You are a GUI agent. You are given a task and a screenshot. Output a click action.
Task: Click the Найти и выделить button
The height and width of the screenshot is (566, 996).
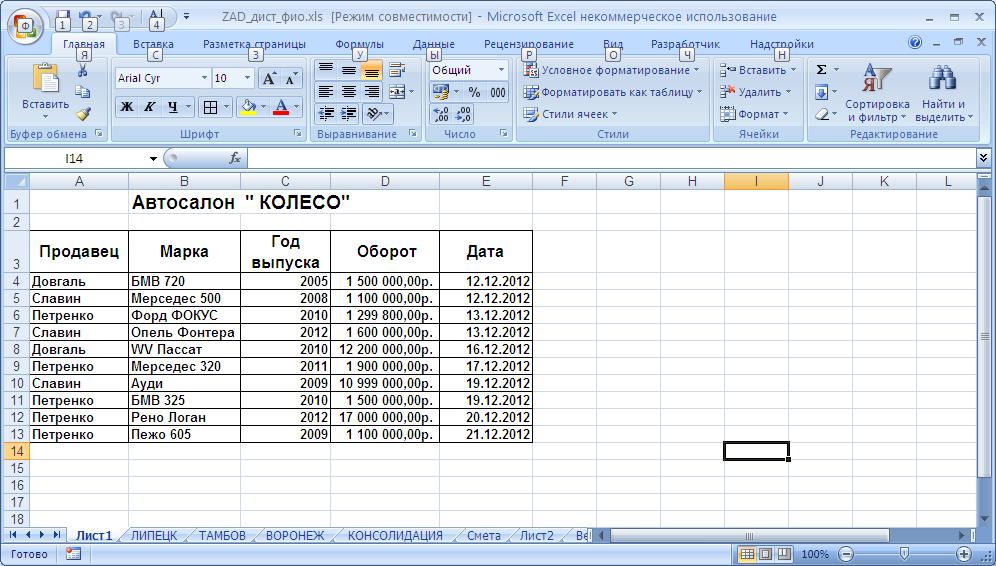(x=943, y=96)
